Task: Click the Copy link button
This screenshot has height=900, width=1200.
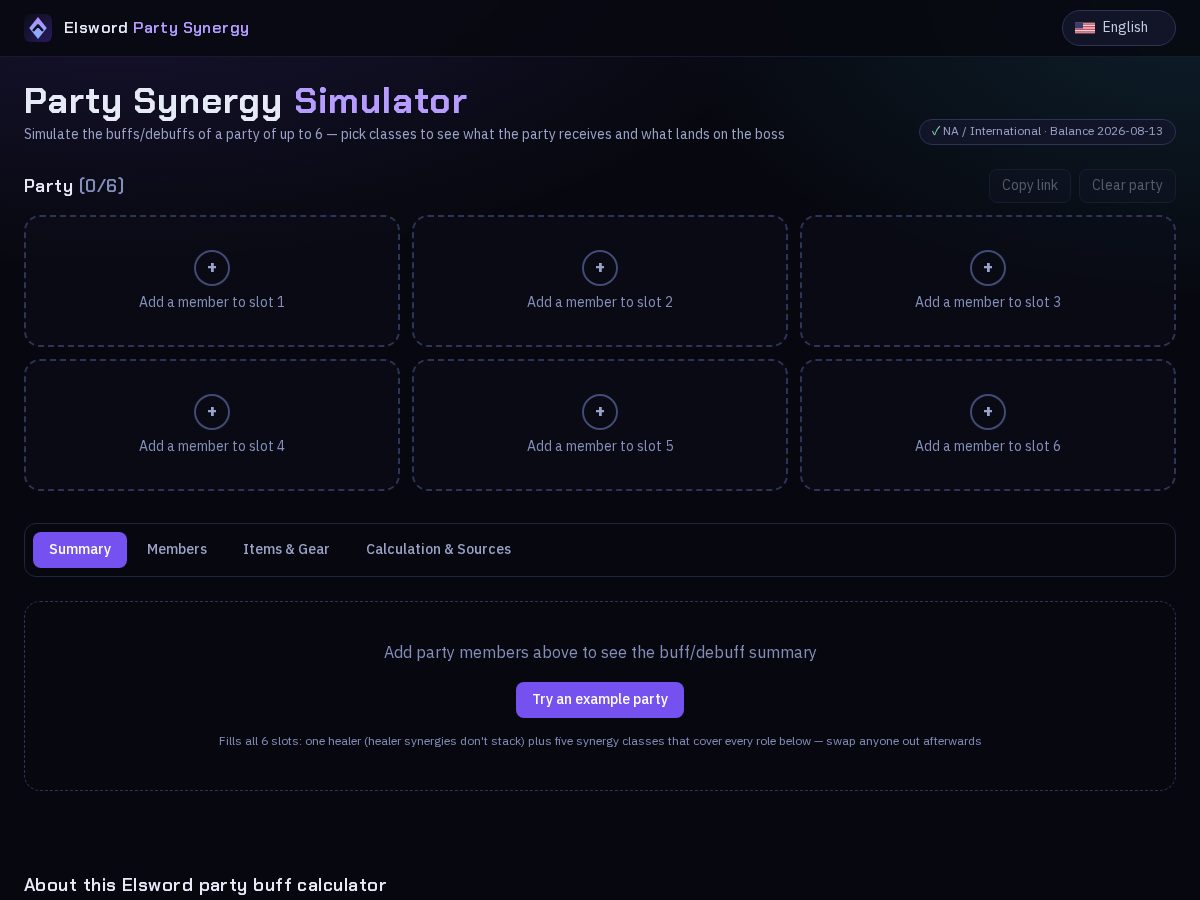Action: (x=1030, y=186)
